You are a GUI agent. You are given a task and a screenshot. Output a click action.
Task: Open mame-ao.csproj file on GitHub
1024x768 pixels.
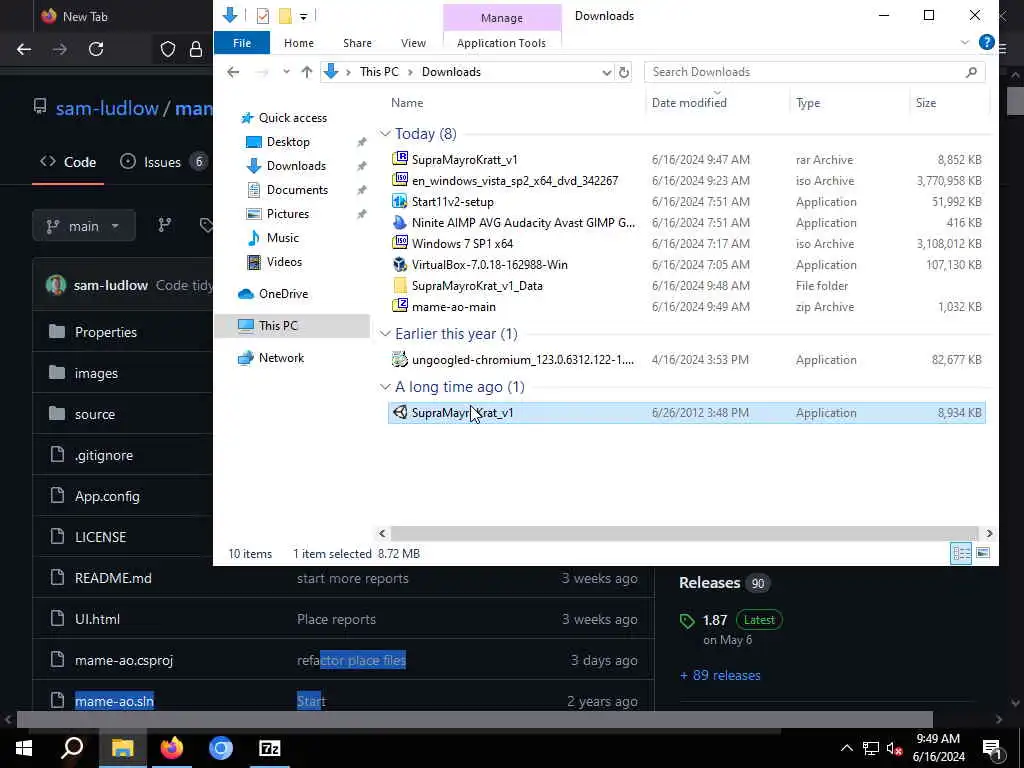pos(123,660)
